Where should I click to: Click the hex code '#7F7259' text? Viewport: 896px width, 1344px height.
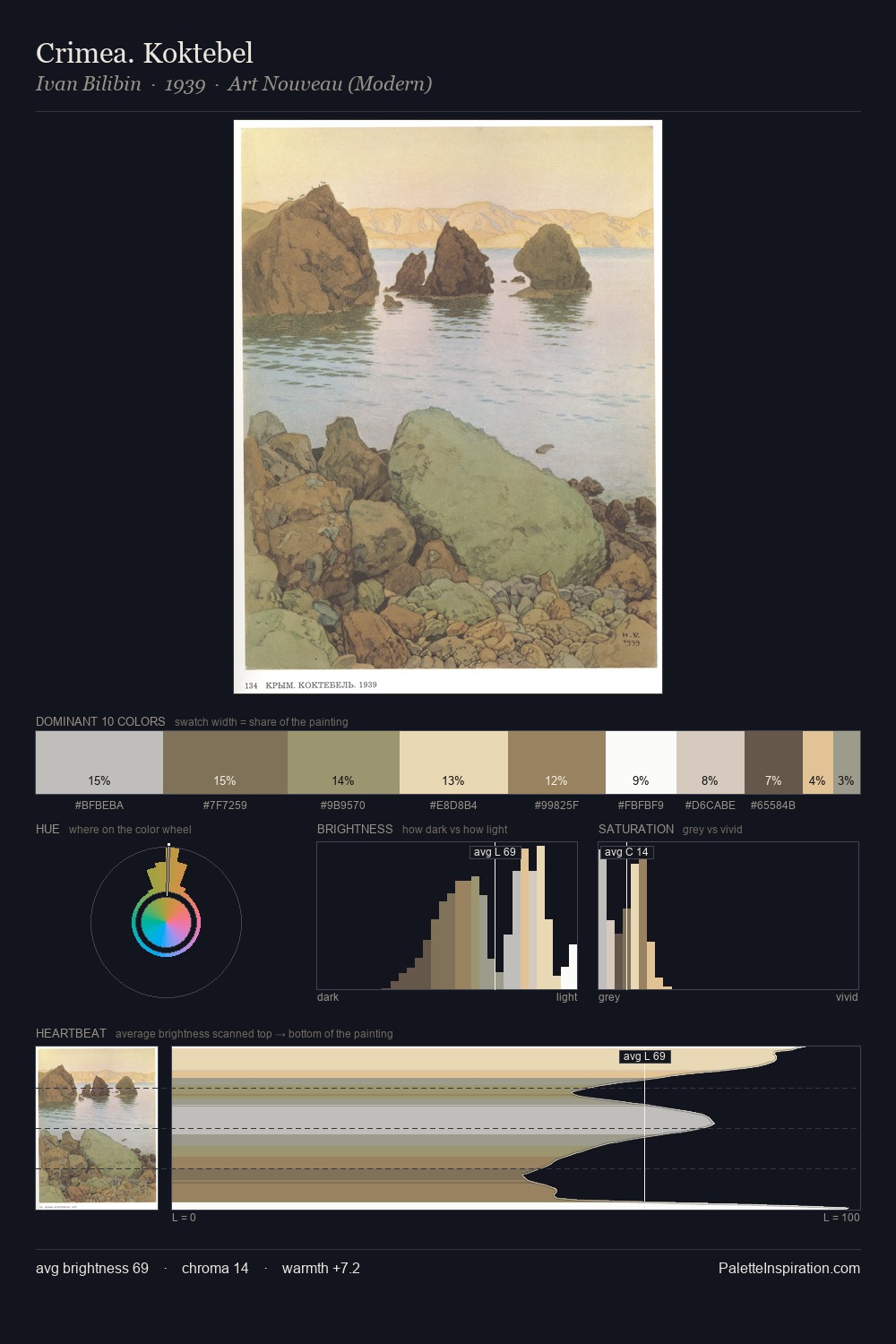(x=225, y=806)
